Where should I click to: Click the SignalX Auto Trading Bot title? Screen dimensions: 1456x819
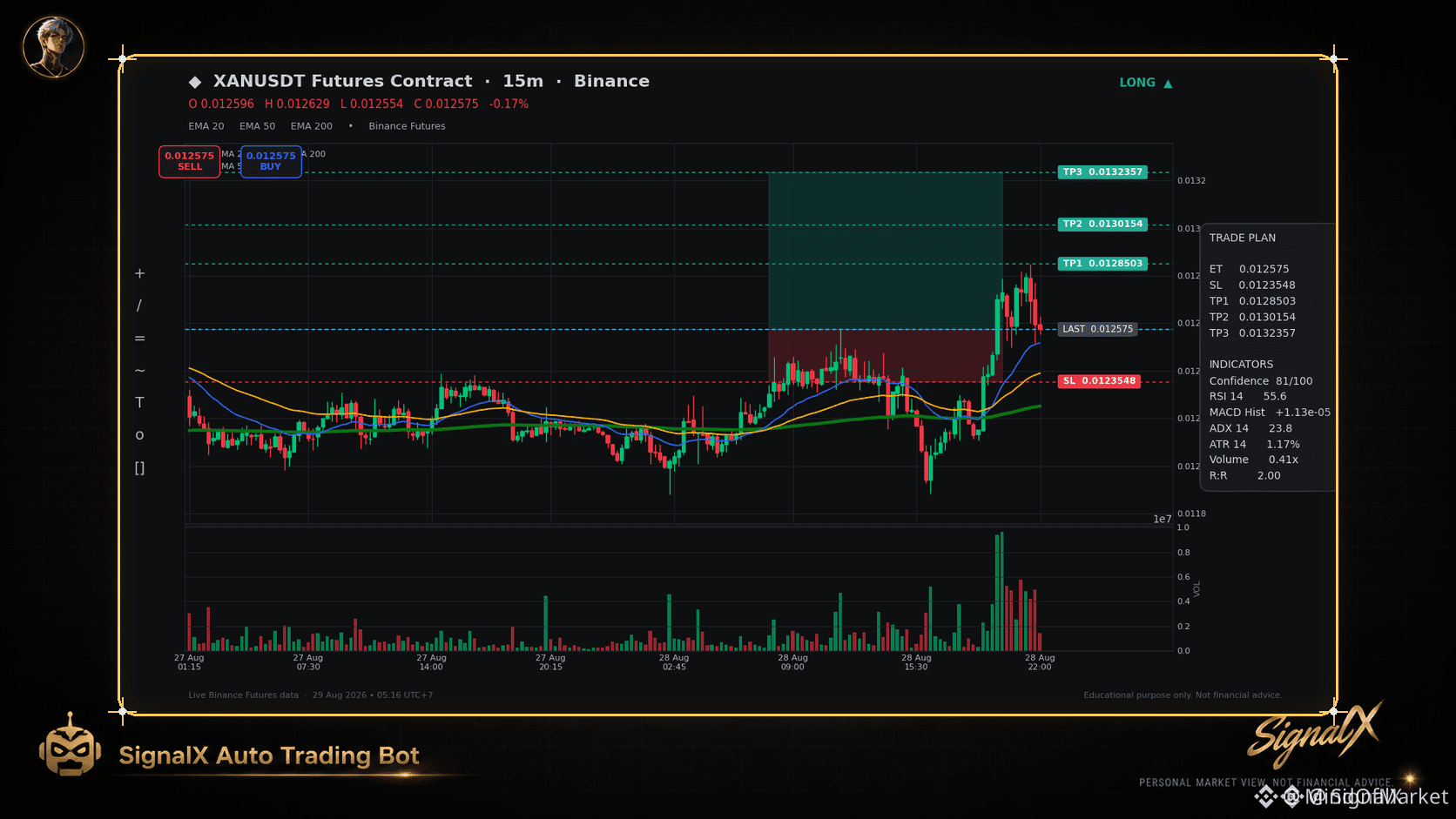click(x=269, y=755)
